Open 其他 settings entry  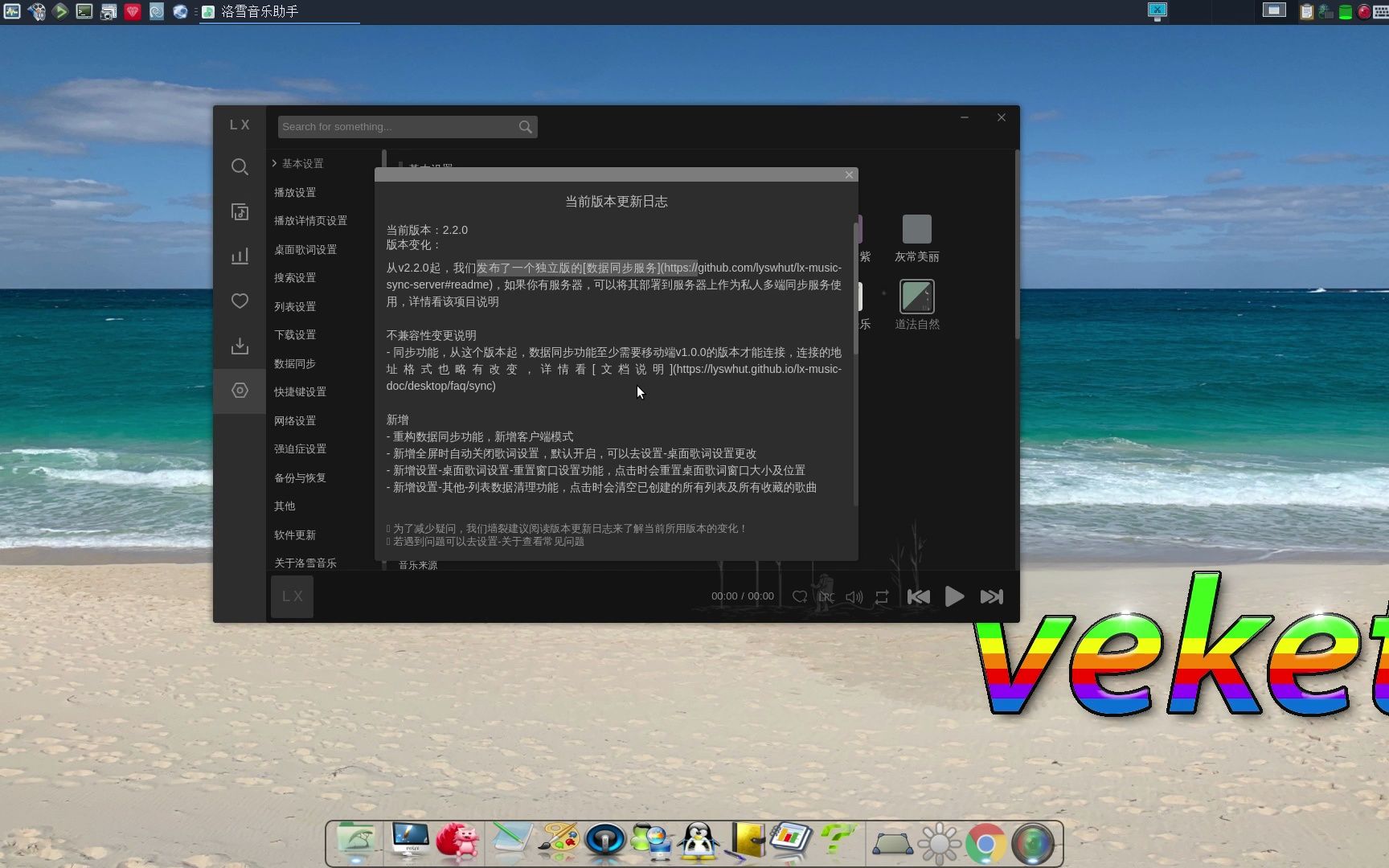[x=285, y=506]
